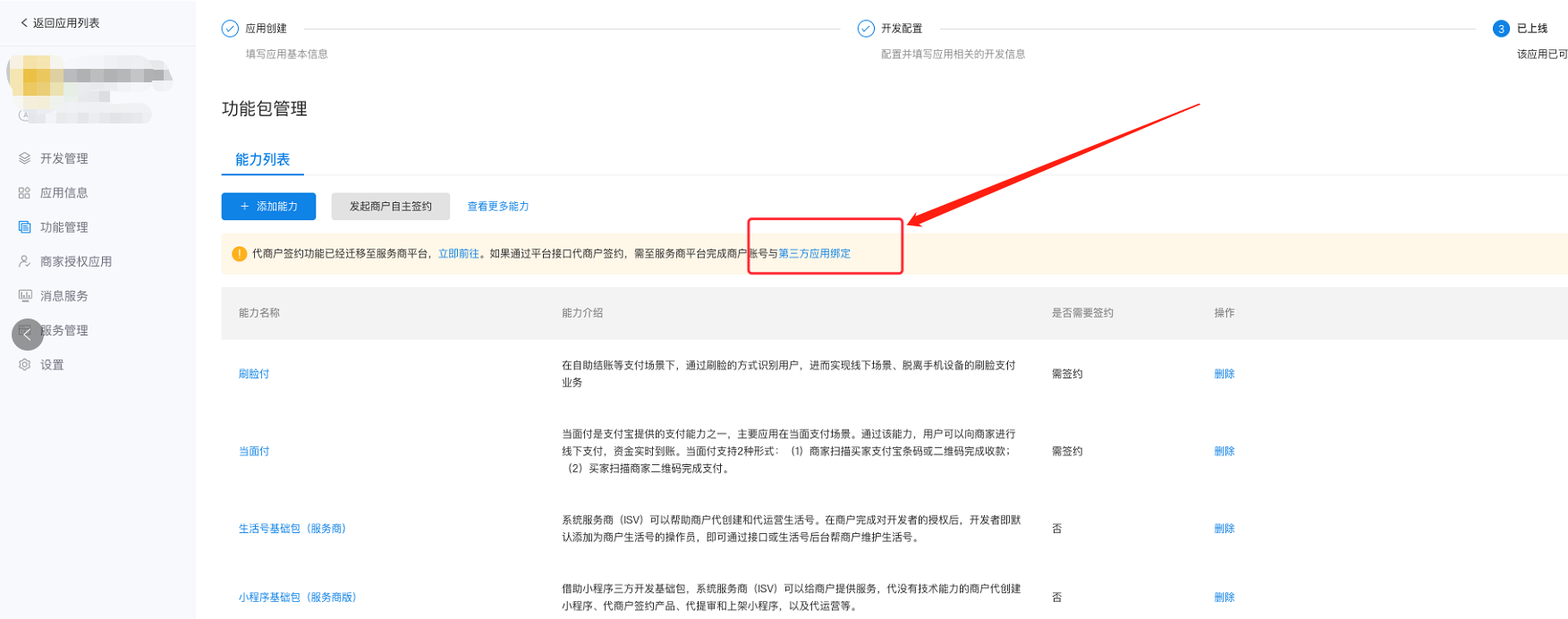Viewport: 1568px width, 619px height.
Task: Collapse sidebar with round arrow button
Action: (27, 335)
